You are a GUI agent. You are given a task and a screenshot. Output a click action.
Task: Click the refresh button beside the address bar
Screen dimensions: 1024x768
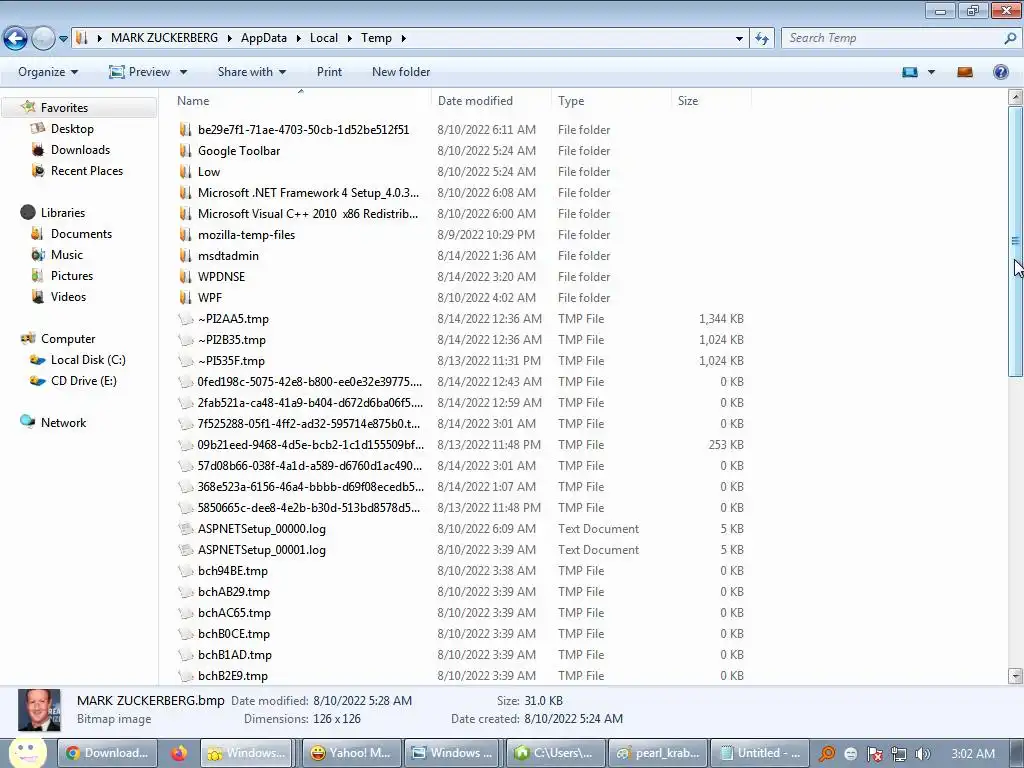click(x=761, y=39)
